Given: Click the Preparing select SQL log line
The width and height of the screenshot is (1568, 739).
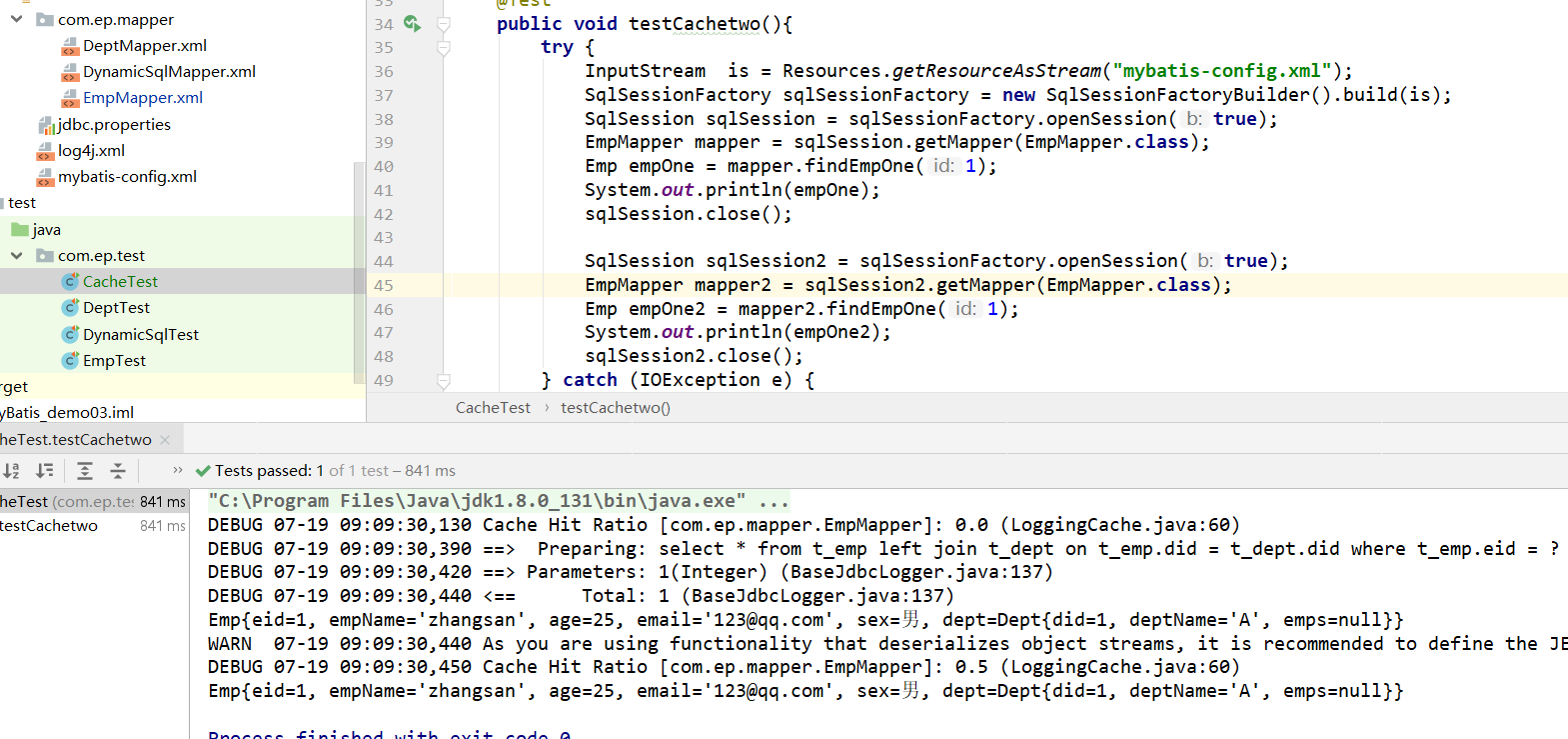Looking at the screenshot, I should 883,549.
